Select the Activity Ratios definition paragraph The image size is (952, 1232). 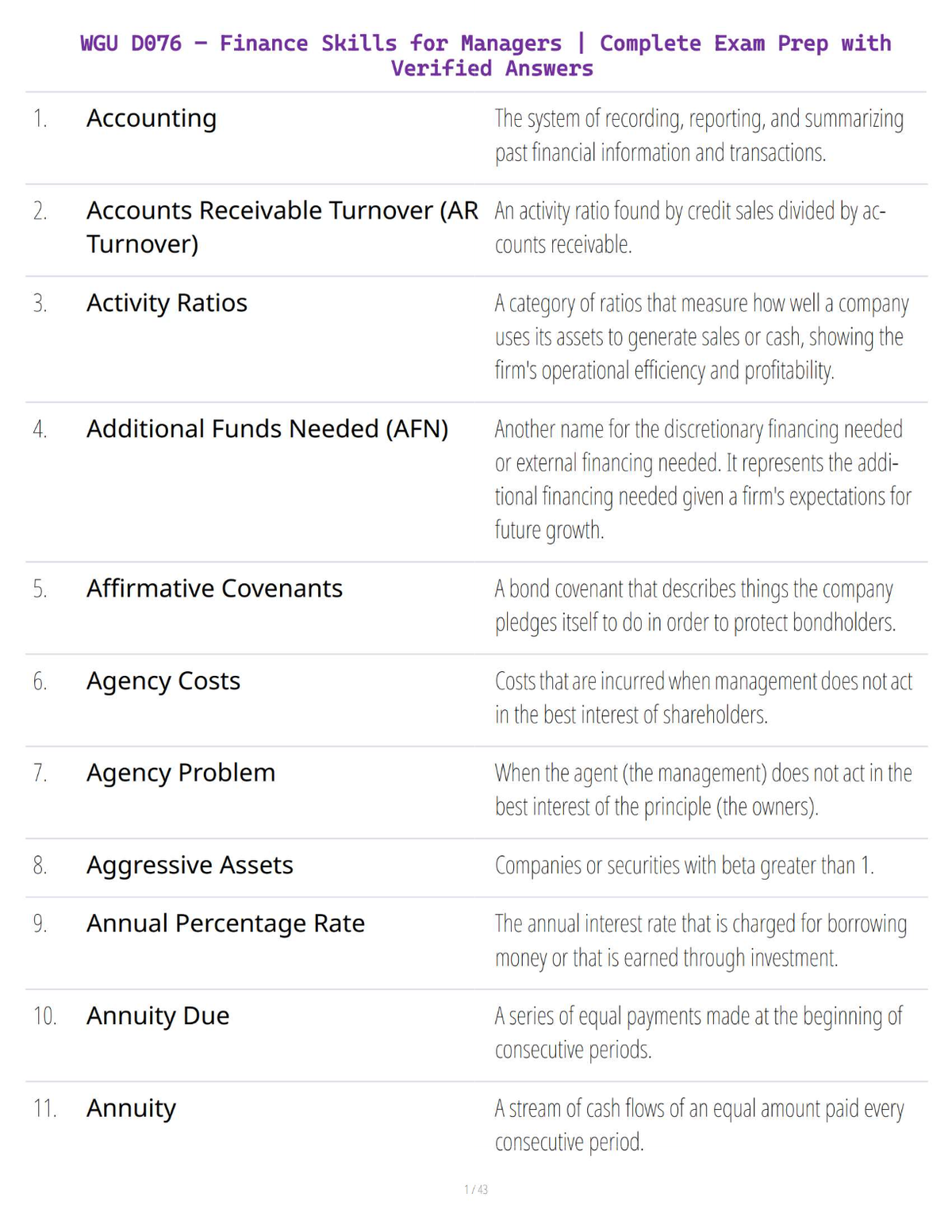[x=702, y=337]
